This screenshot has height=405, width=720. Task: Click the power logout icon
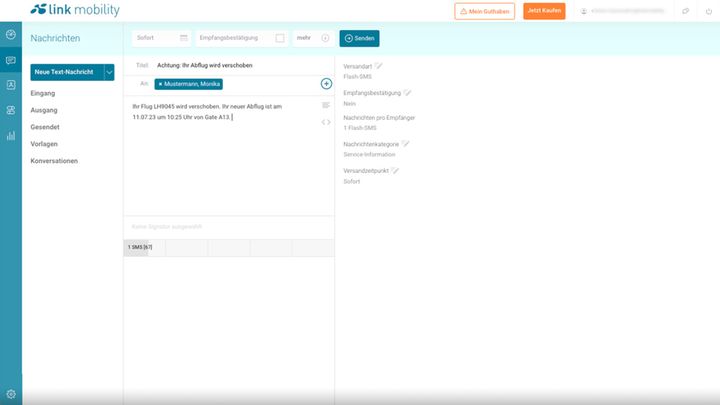(709, 11)
